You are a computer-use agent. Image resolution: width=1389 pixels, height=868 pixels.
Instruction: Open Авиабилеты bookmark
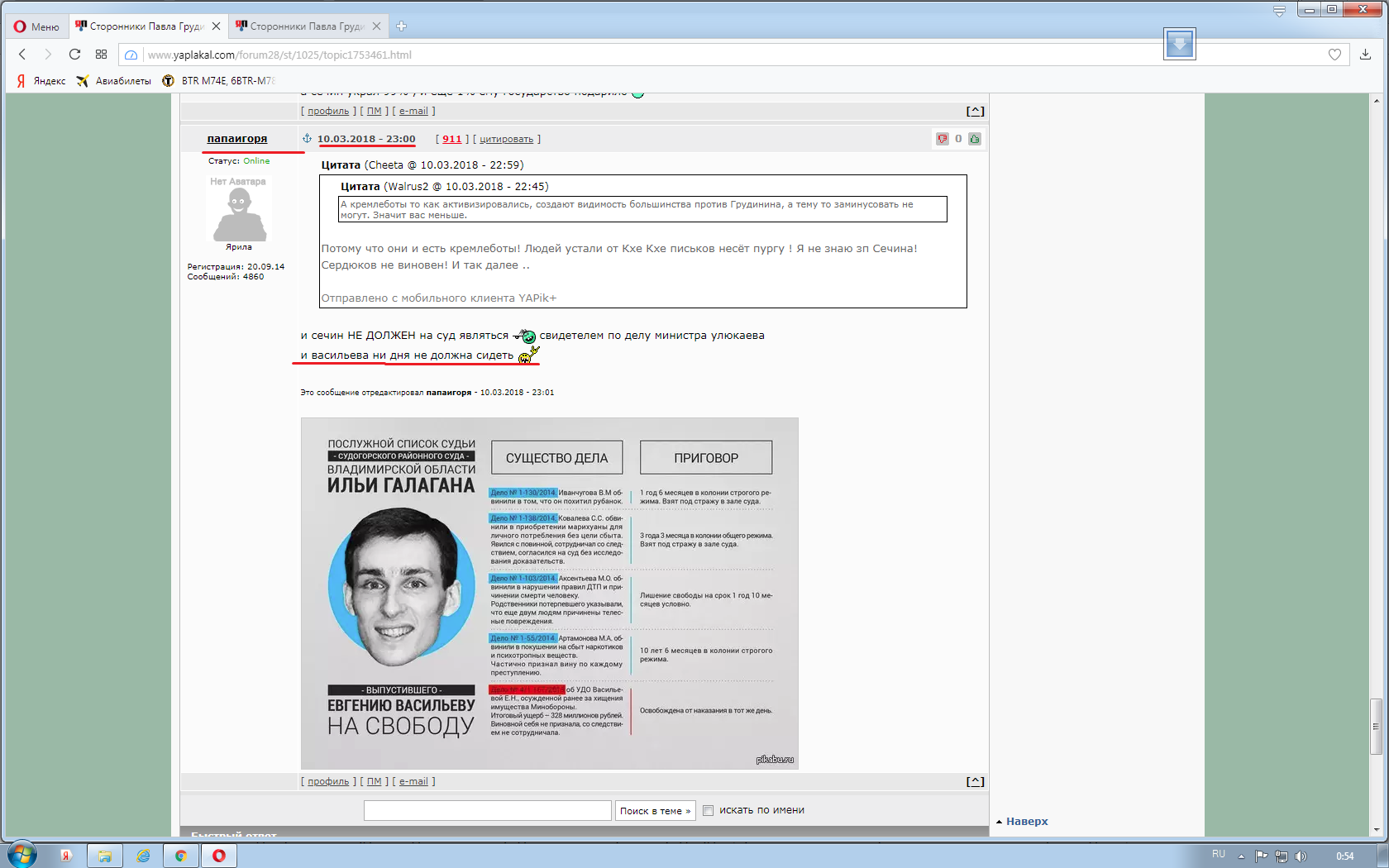pos(114,80)
